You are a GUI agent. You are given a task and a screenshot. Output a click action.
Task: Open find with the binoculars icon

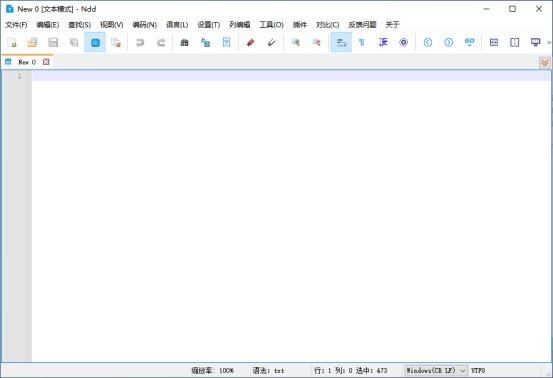tap(184, 43)
